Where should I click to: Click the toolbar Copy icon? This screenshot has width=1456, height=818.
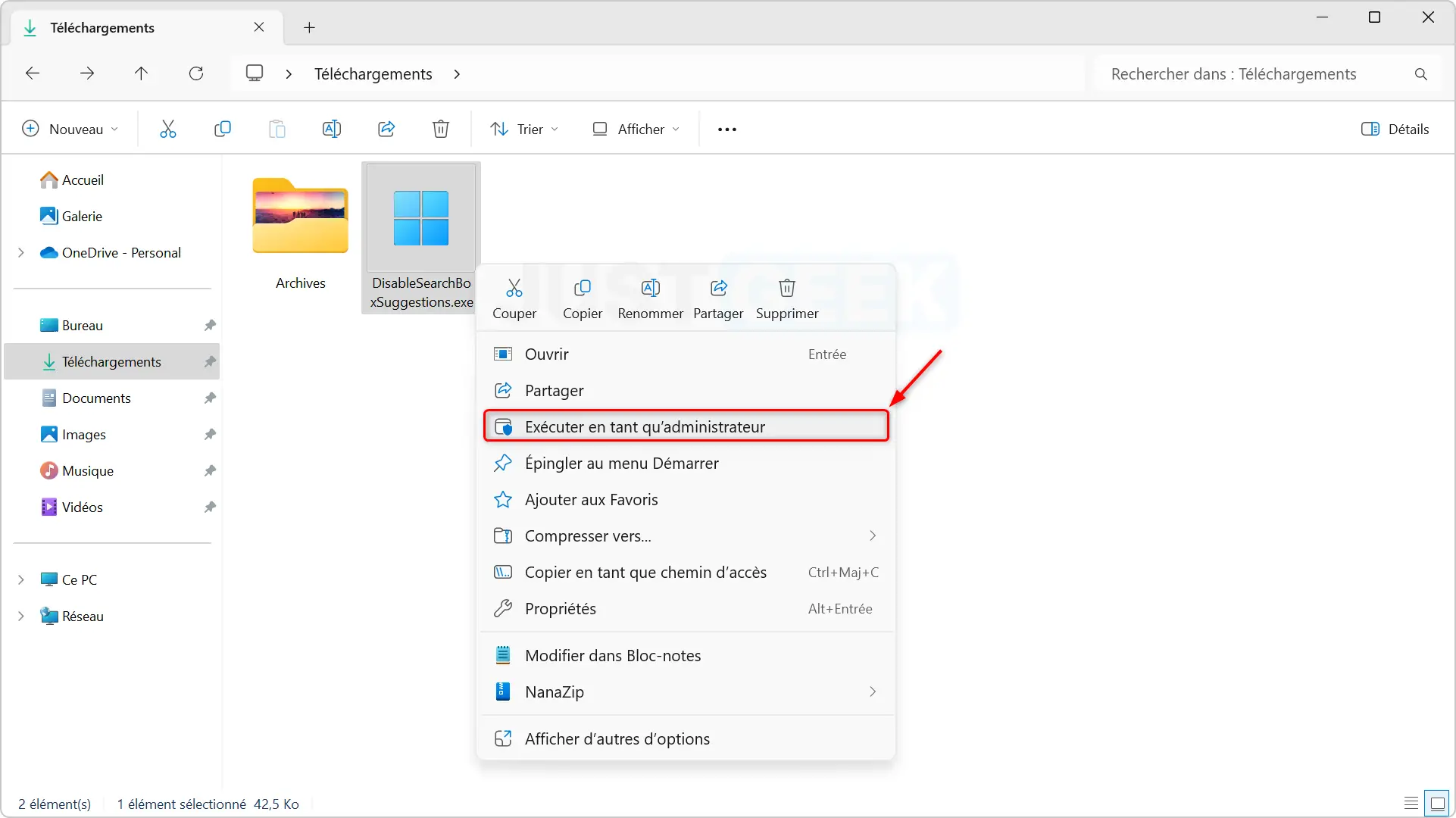coord(223,130)
